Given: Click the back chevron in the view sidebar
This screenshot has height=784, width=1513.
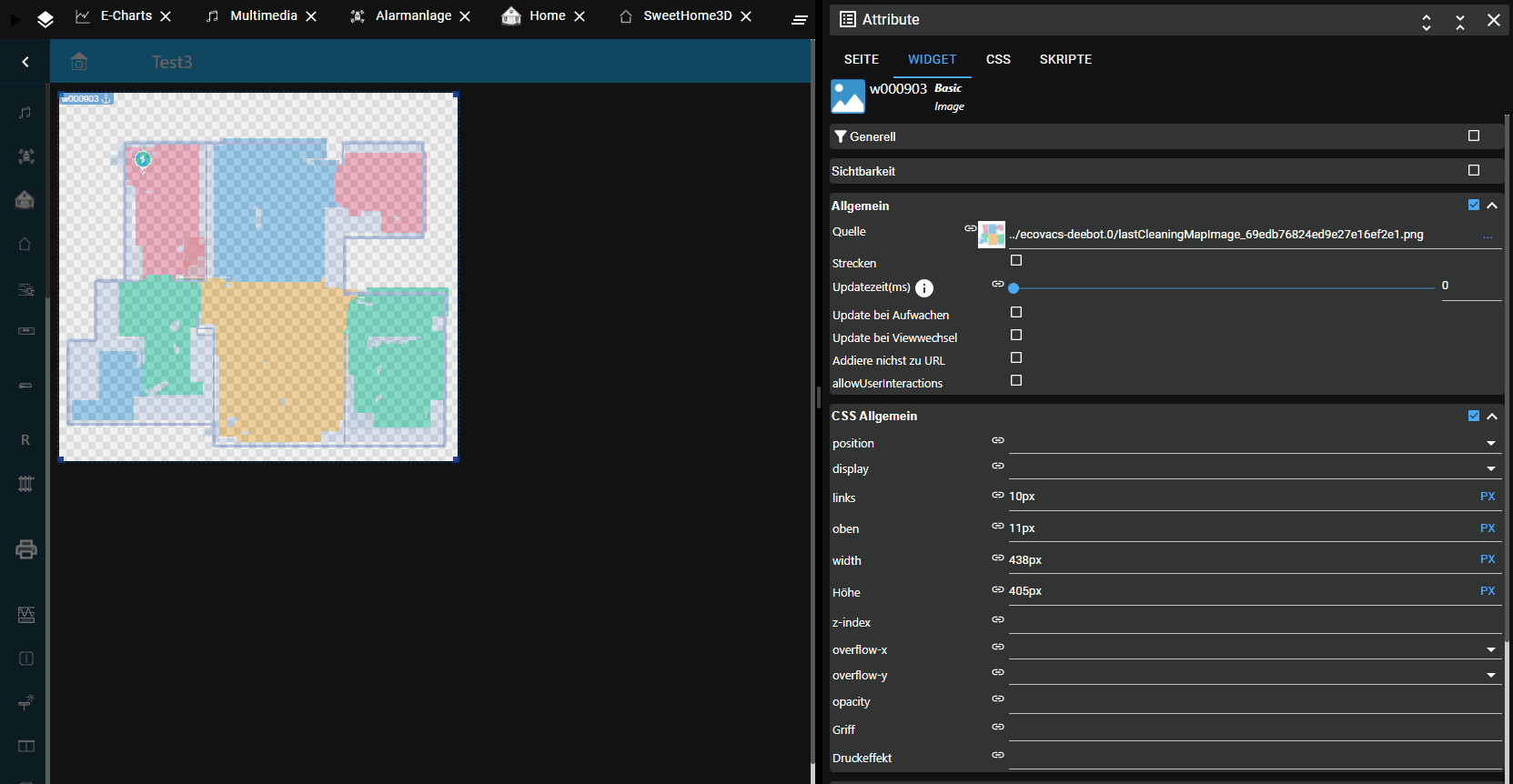Looking at the screenshot, I should tap(25, 62).
